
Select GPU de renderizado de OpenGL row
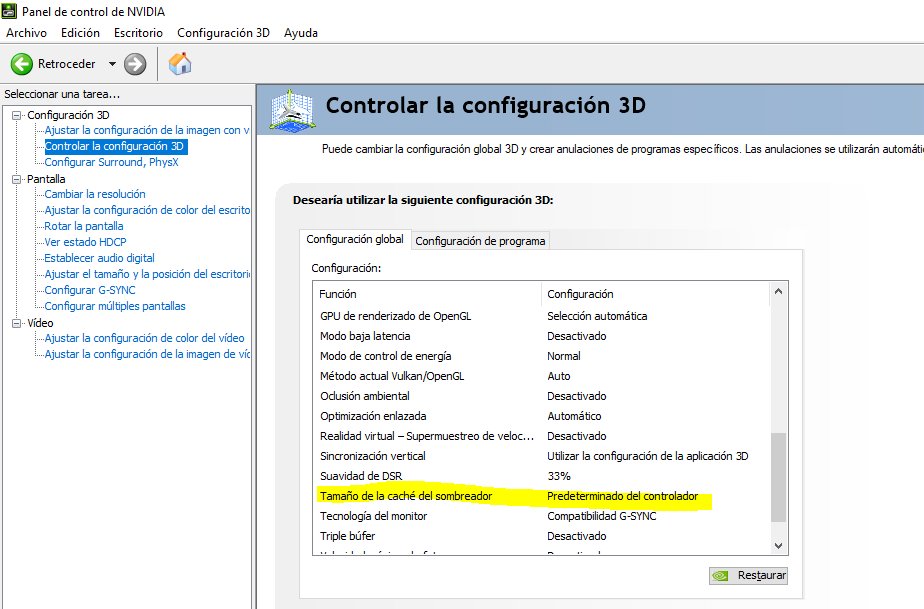point(542,316)
